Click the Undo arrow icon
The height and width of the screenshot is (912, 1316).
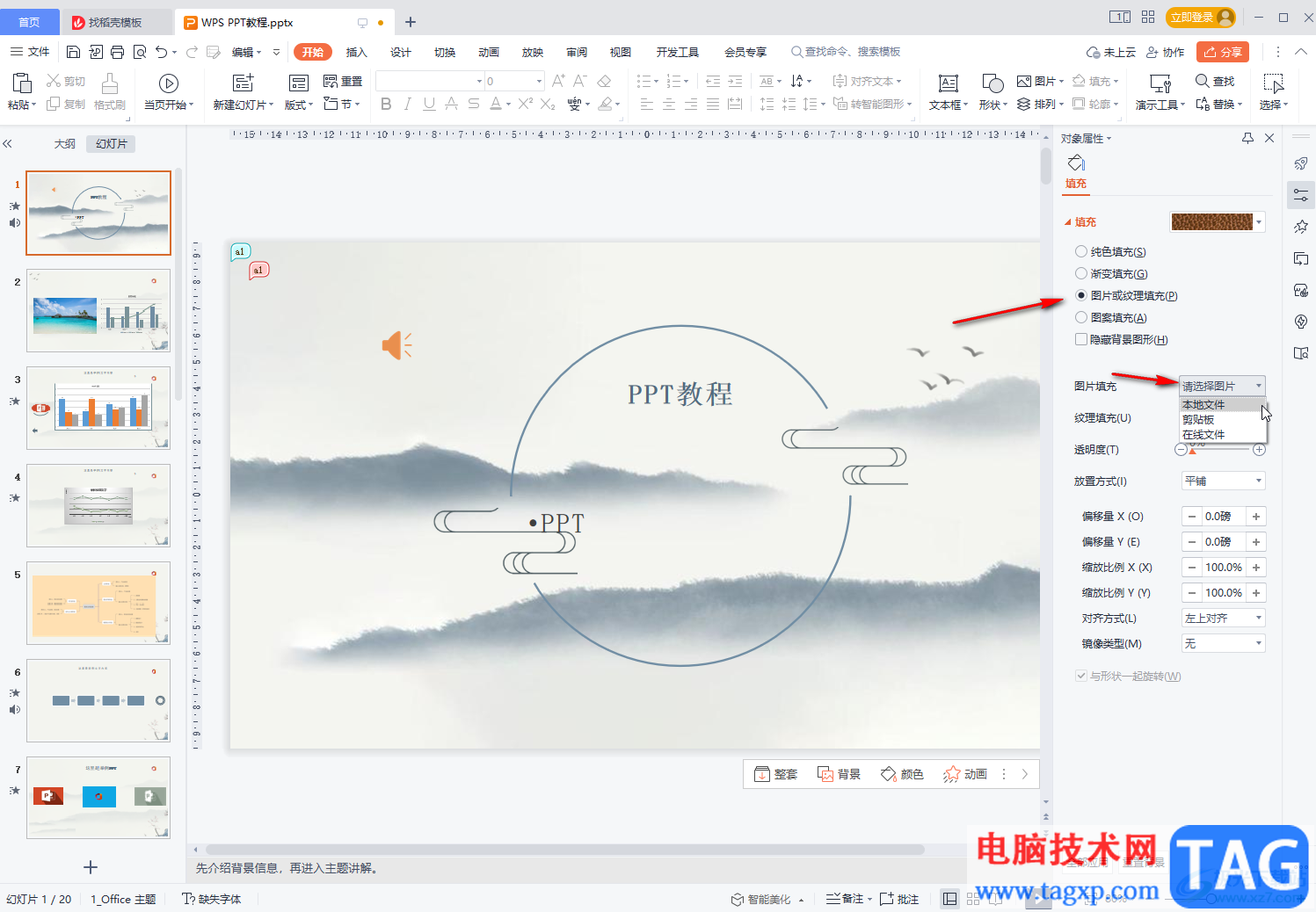[x=162, y=52]
